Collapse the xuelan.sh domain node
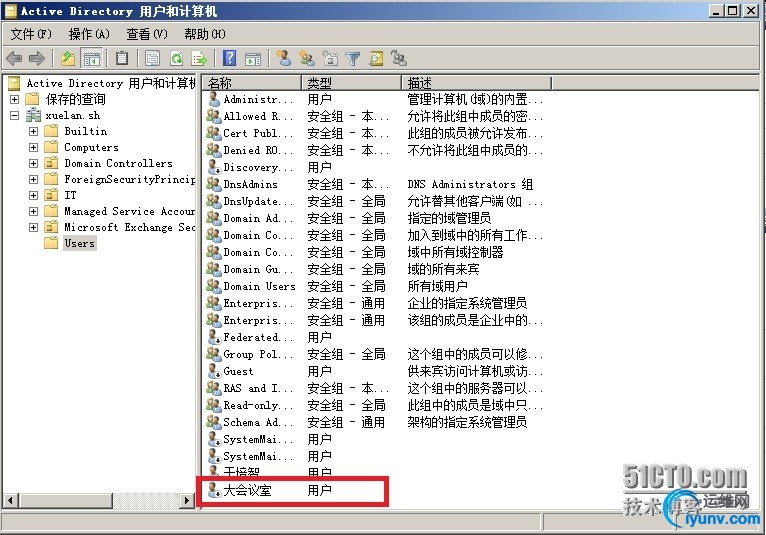 15,115
